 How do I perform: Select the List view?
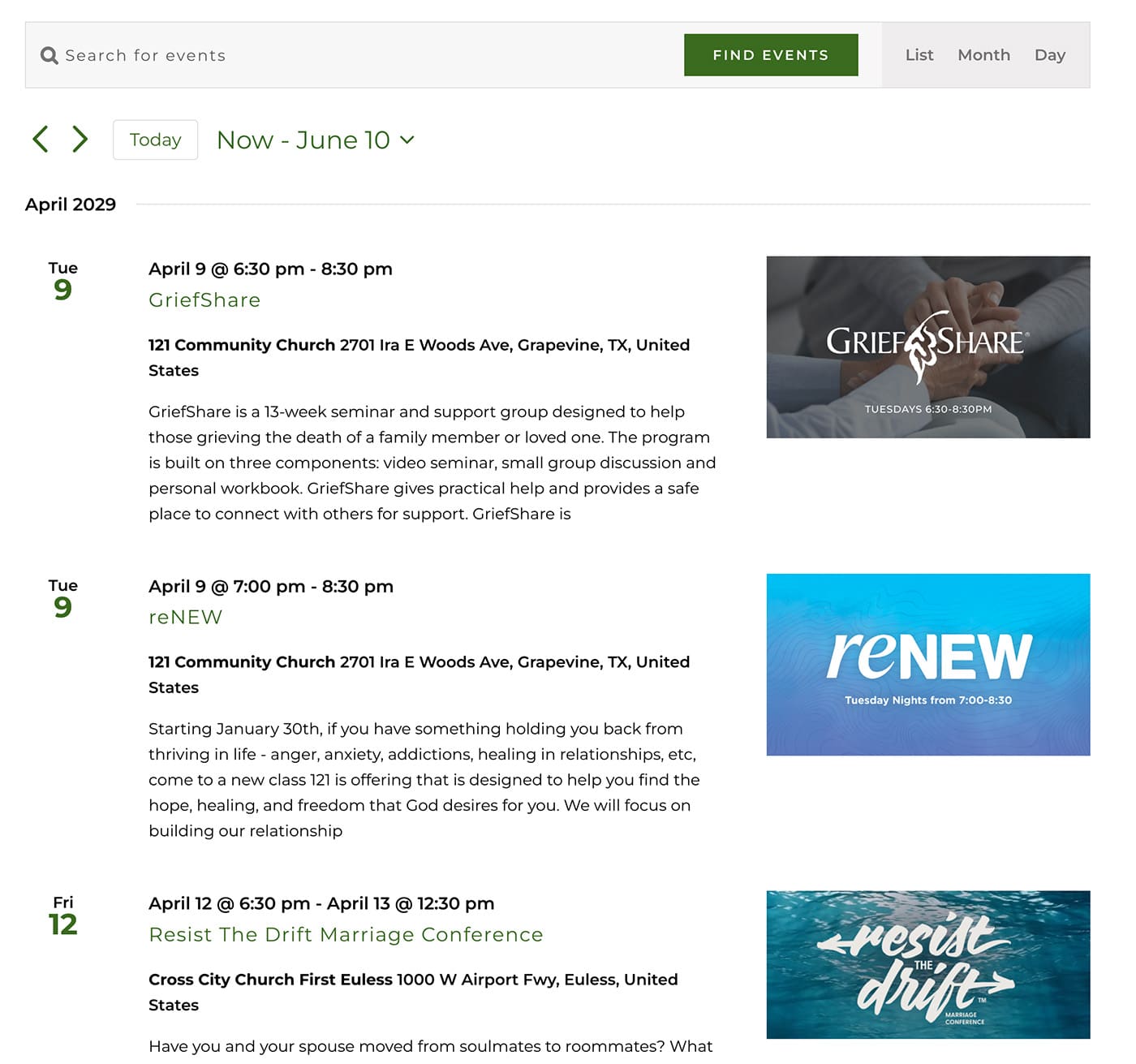click(x=919, y=54)
